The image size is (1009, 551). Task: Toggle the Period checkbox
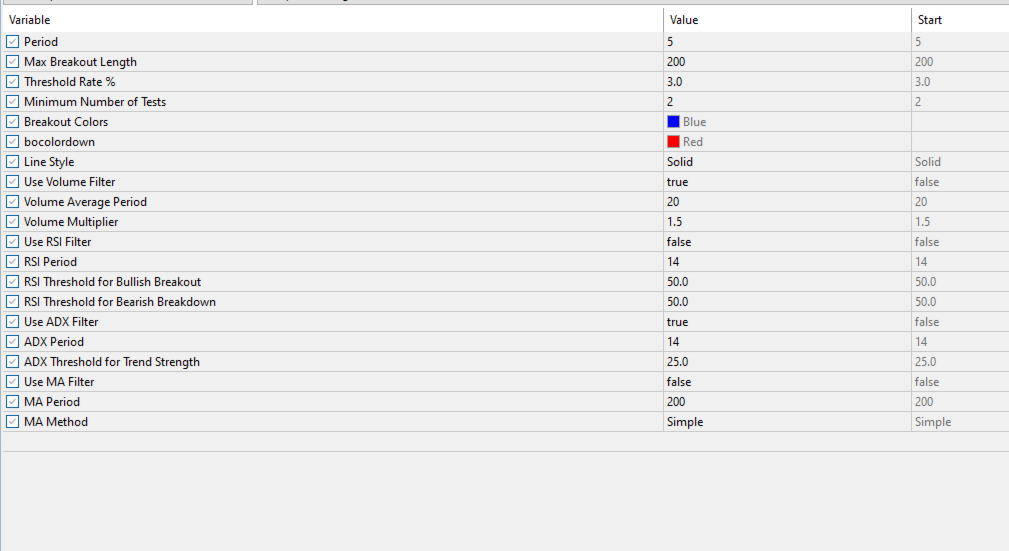13,42
